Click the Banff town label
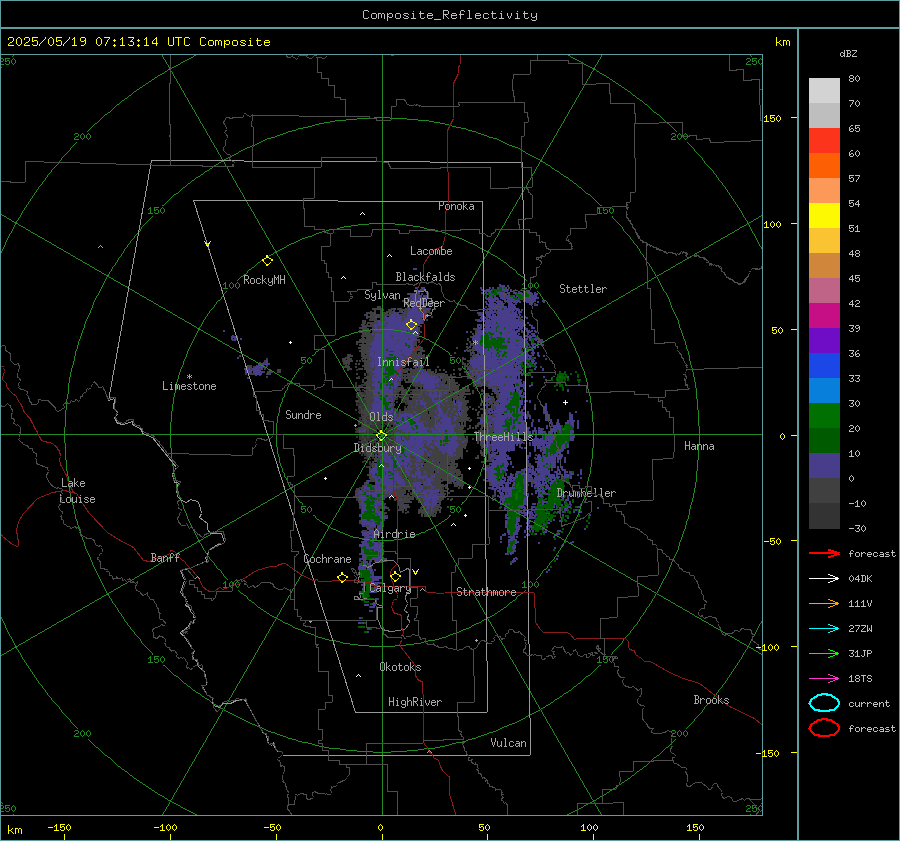This screenshot has width=900, height=841. [x=165, y=557]
